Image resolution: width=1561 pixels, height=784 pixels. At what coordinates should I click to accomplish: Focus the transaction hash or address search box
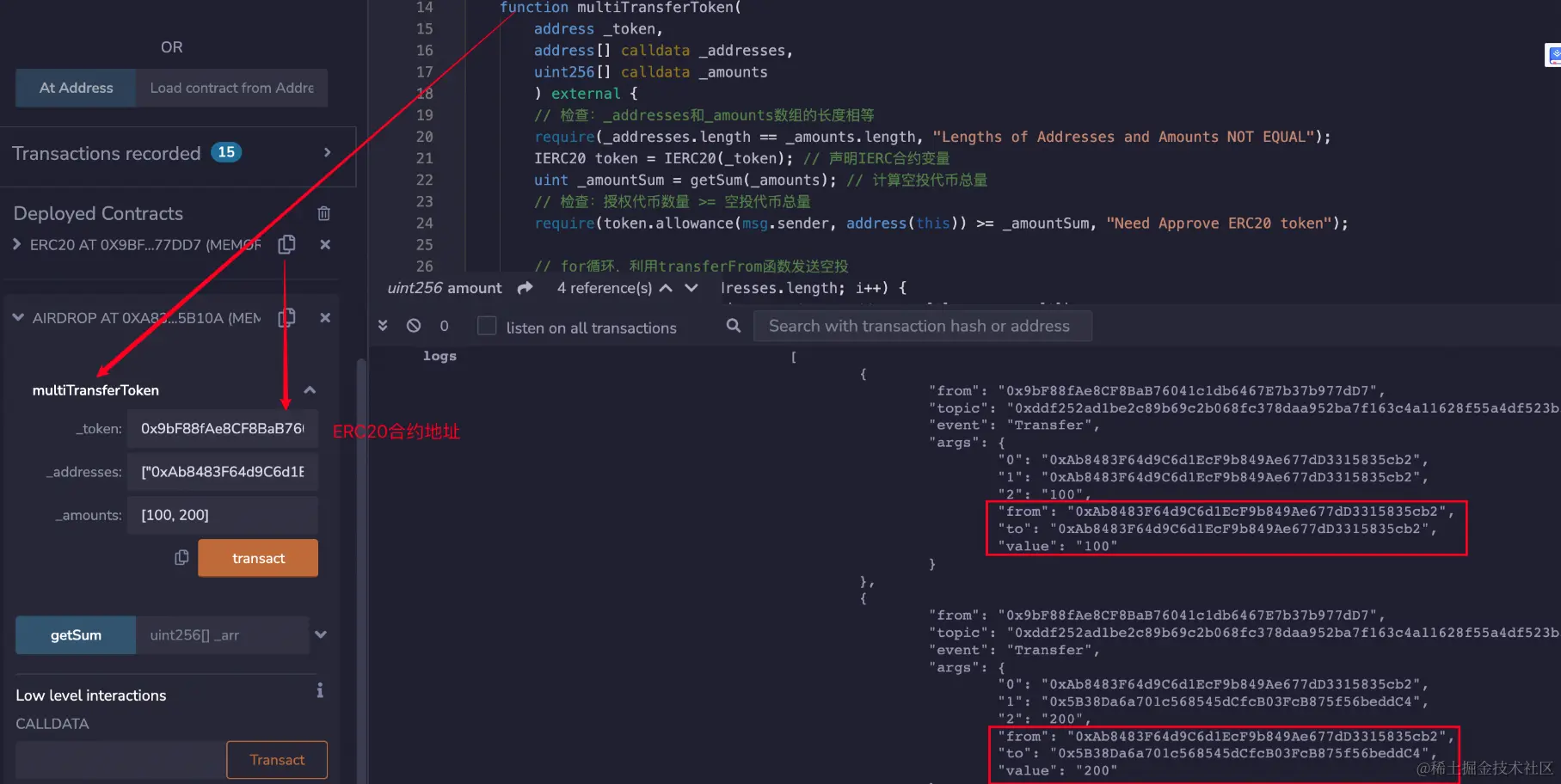923,326
